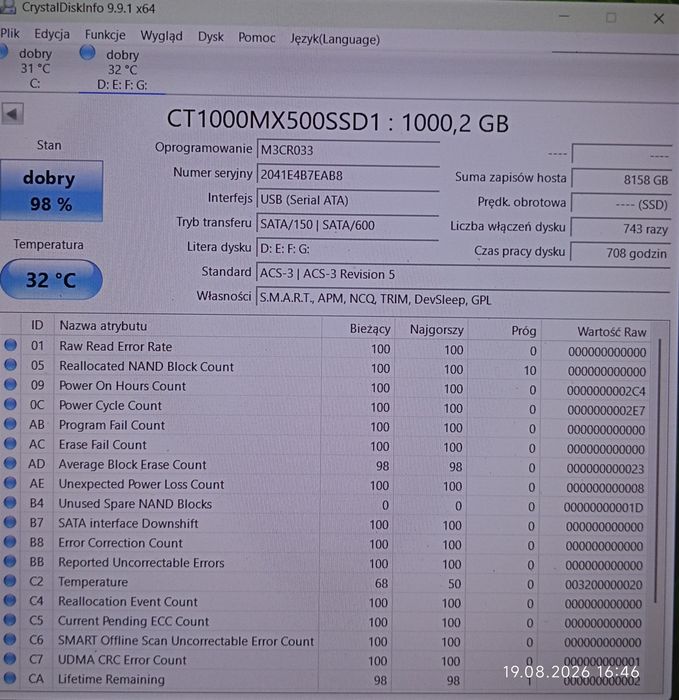
Task: Click the status icon for Program Fail Count
Action: click(10, 424)
